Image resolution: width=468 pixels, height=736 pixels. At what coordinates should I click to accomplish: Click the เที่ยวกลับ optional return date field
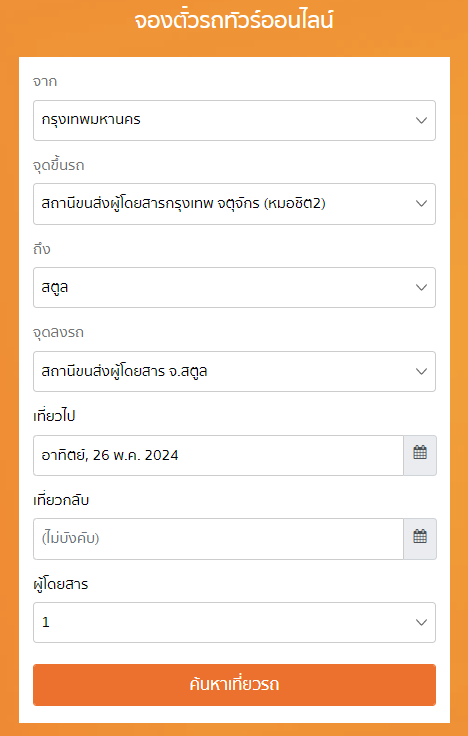[218, 538]
